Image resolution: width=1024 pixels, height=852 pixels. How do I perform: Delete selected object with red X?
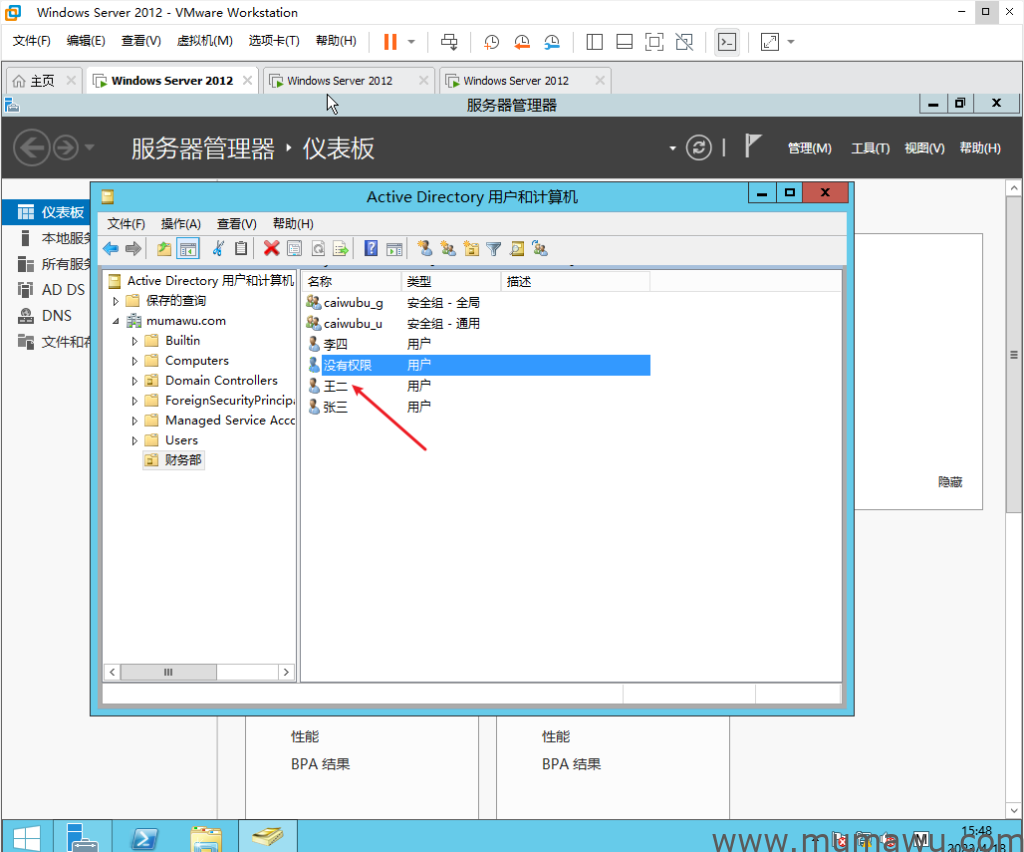pyautogui.click(x=272, y=249)
